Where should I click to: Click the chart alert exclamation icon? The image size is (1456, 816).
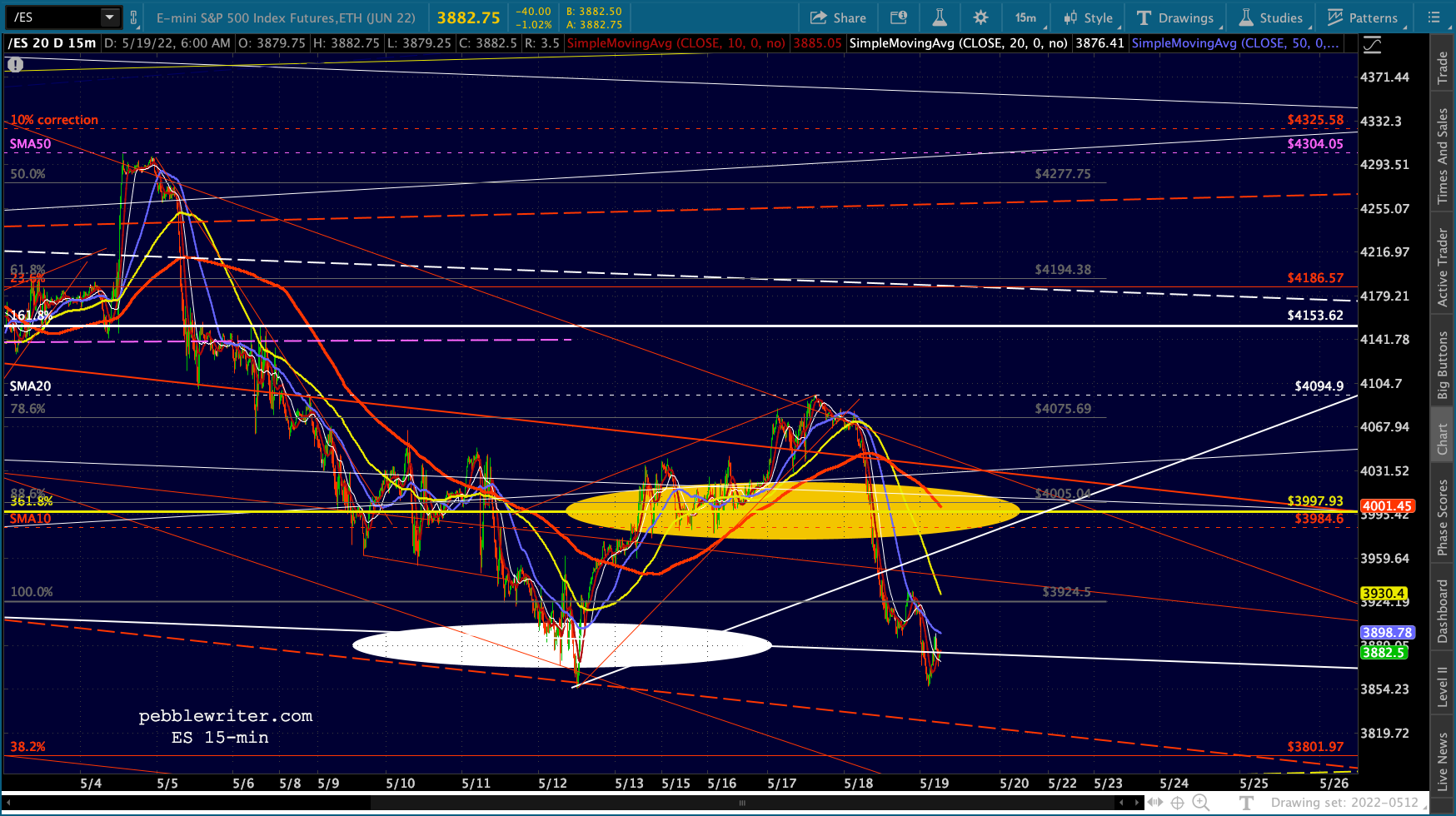[x=15, y=64]
